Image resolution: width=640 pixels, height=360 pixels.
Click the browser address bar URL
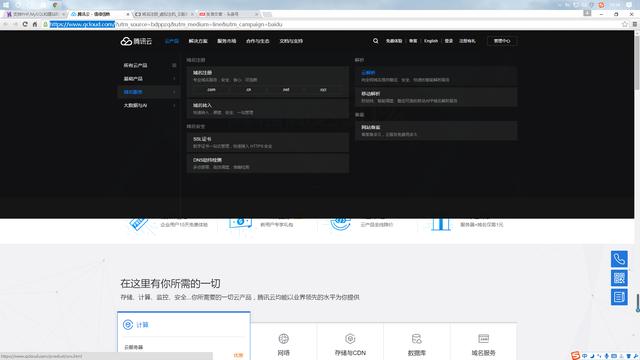[166, 24]
